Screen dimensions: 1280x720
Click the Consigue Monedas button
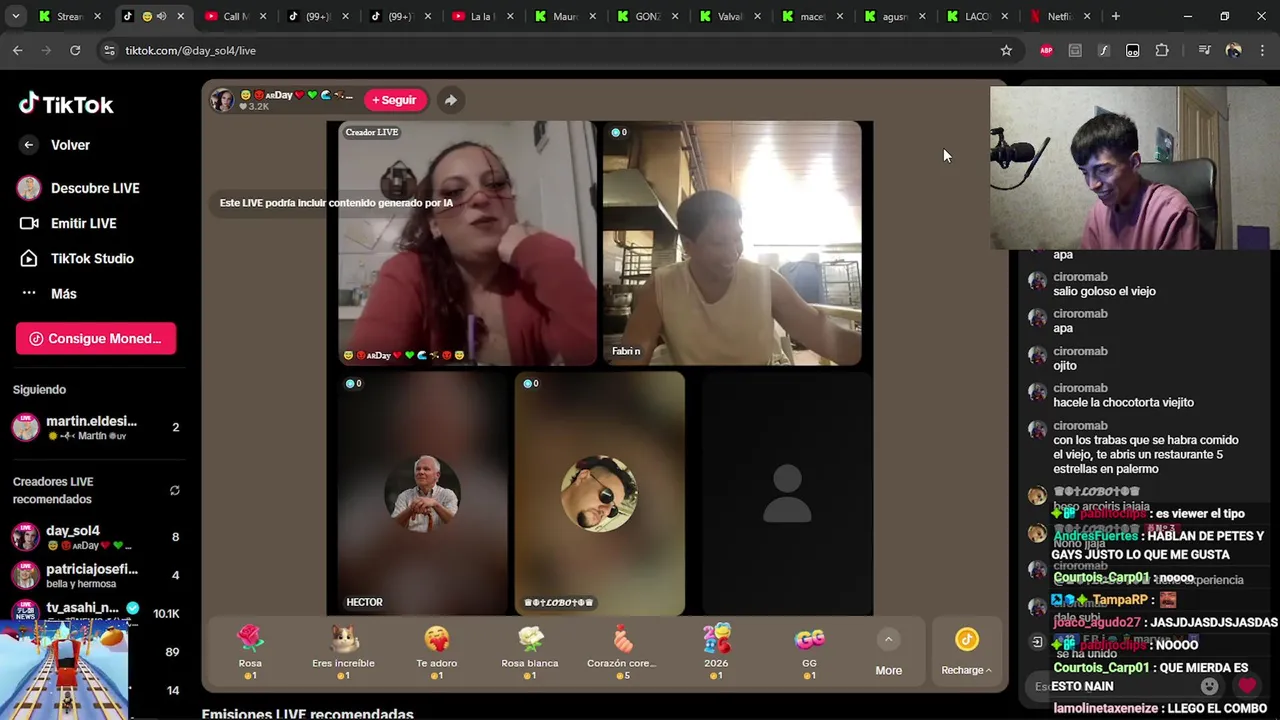96,339
